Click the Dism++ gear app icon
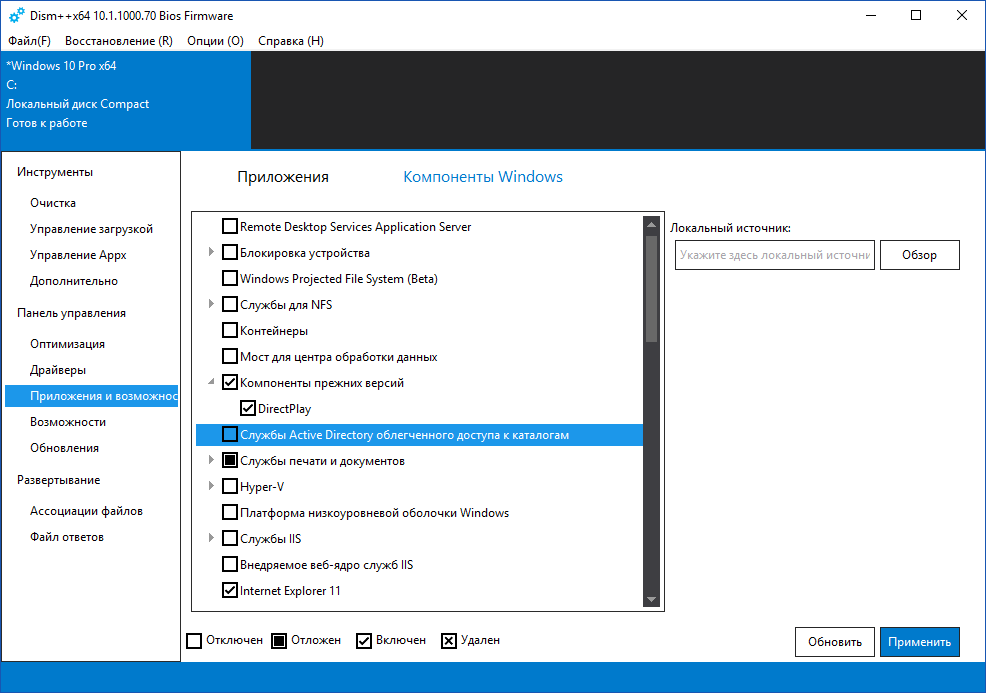This screenshot has width=986, height=693. tap(16, 15)
